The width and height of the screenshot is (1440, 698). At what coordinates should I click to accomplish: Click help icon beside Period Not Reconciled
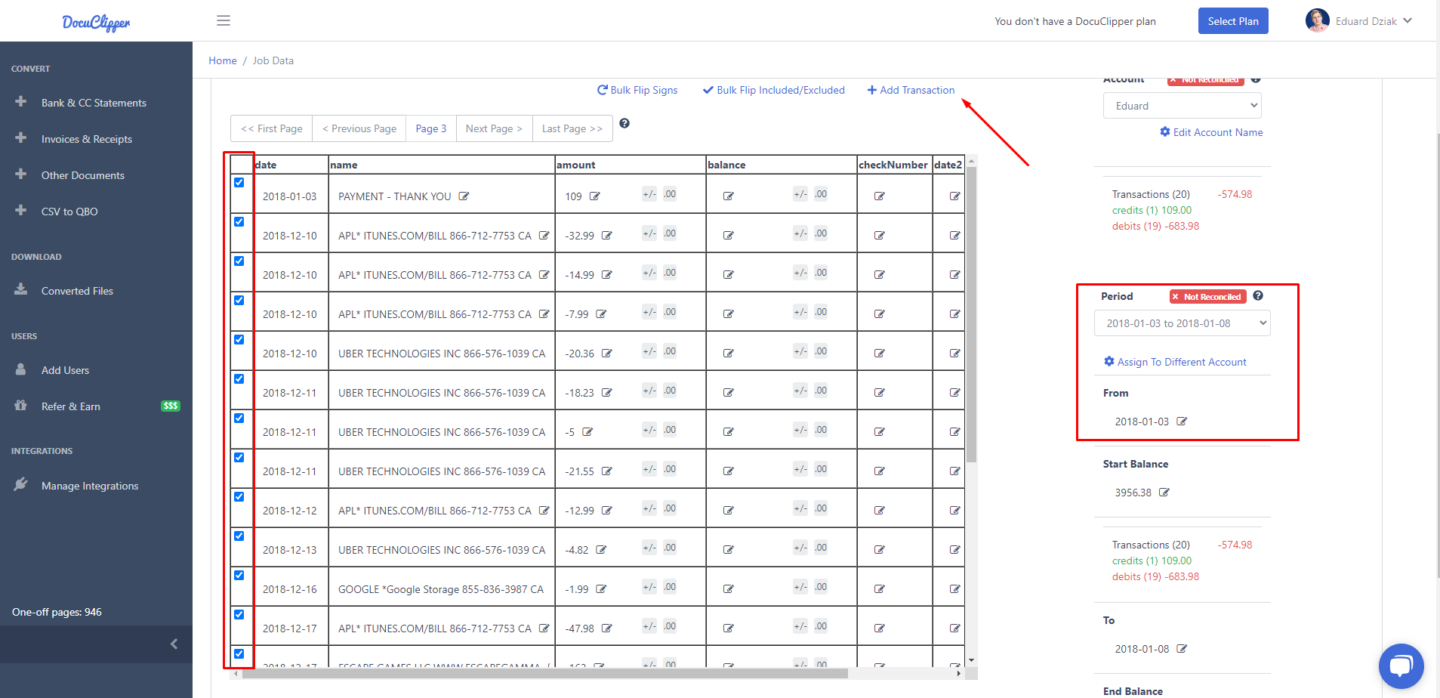click(1258, 296)
